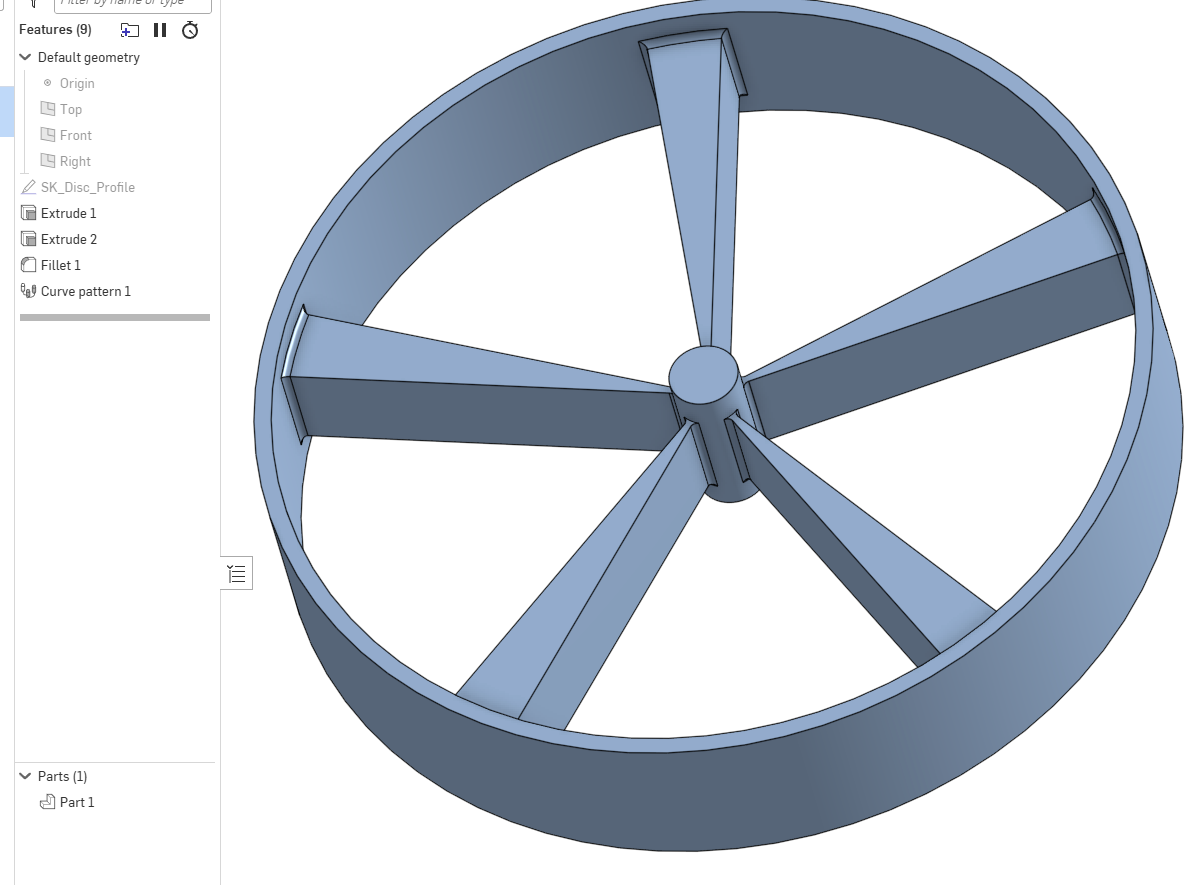Select the Extrude 2 feature
The height and width of the screenshot is (885, 1191).
68,239
